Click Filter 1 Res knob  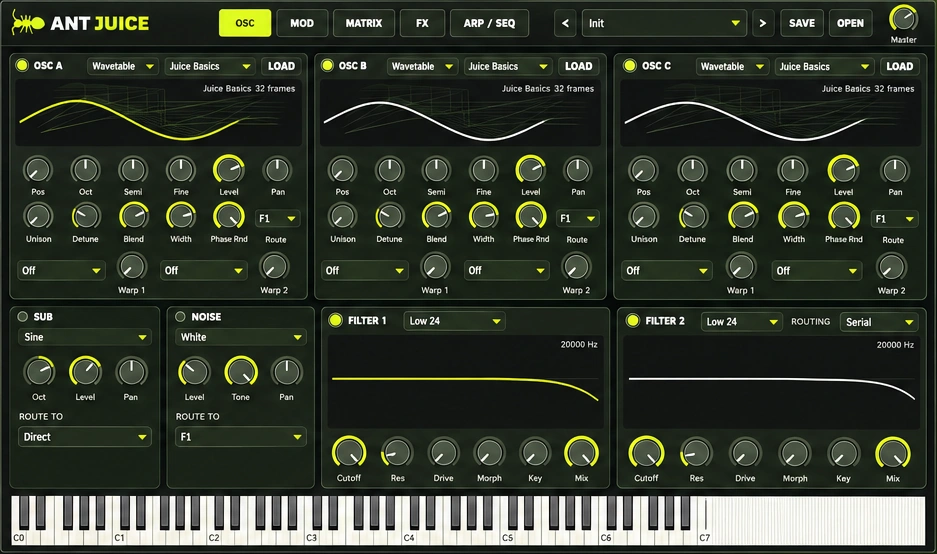click(x=397, y=452)
